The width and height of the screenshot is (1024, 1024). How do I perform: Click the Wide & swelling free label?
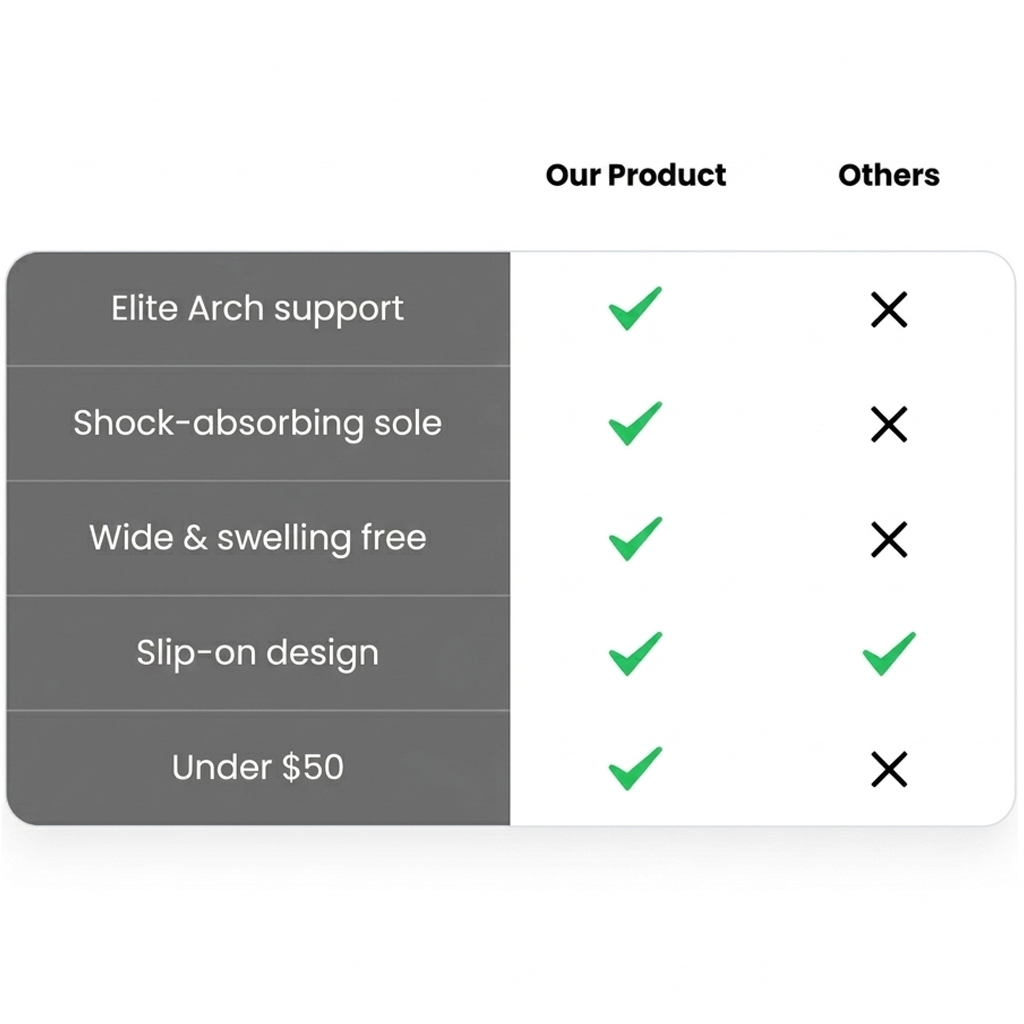(x=257, y=538)
